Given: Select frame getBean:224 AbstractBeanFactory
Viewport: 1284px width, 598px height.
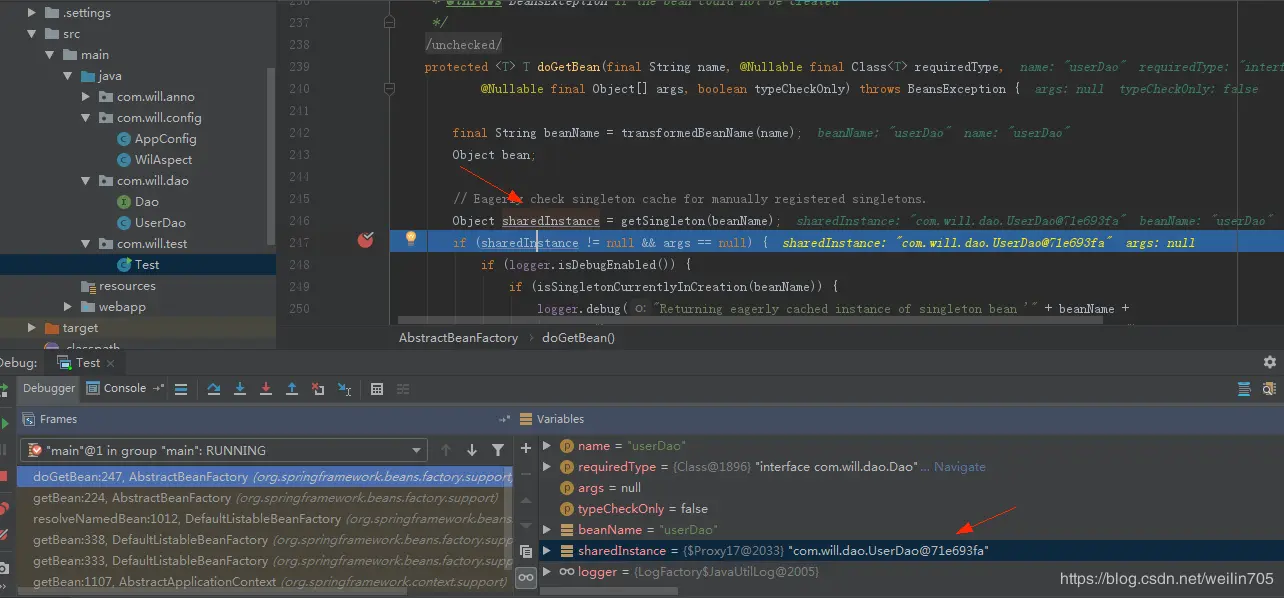Looking at the screenshot, I should pos(265,498).
